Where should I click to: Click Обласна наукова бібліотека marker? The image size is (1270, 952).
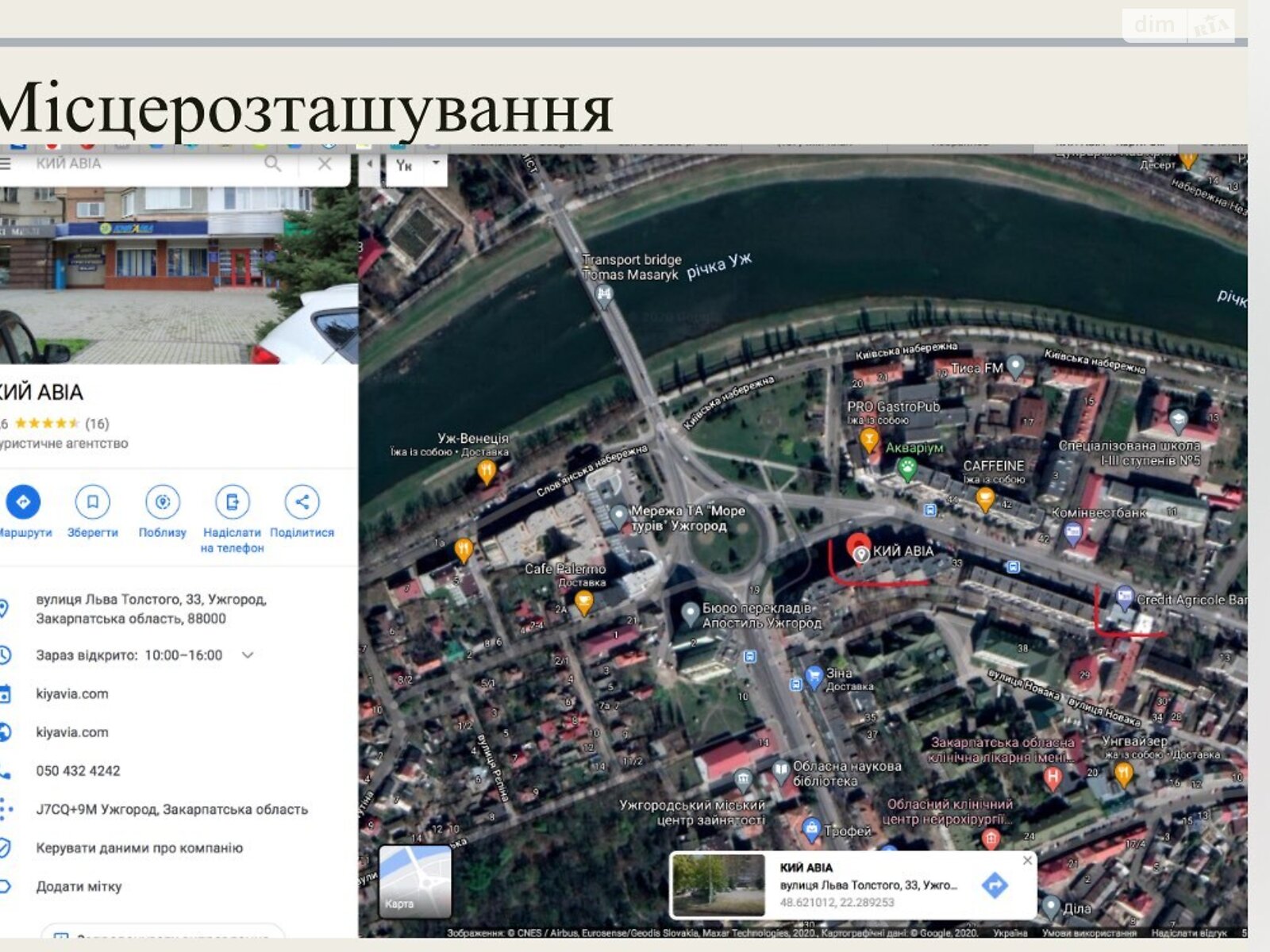click(x=781, y=770)
